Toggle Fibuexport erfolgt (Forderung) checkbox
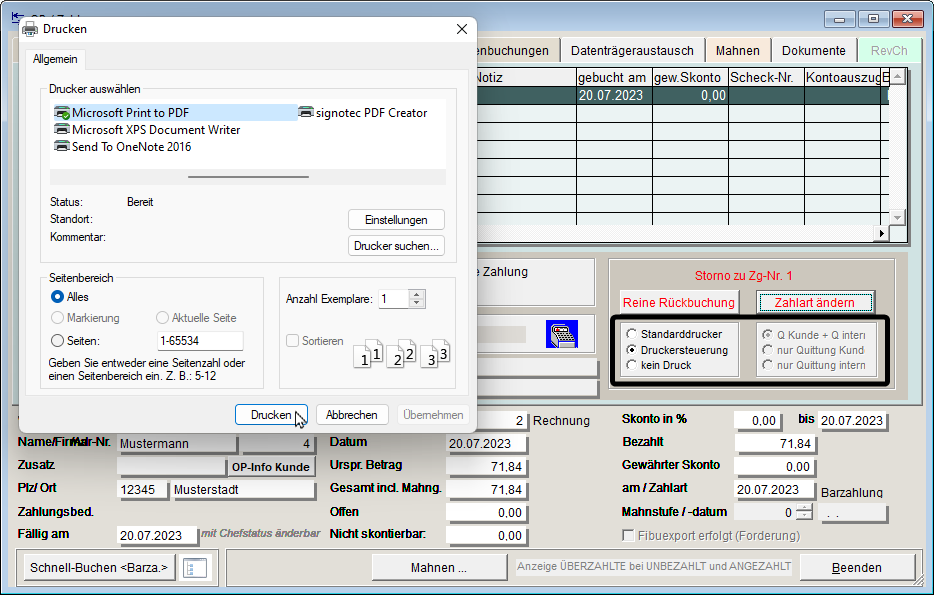 pyautogui.click(x=628, y=535)
